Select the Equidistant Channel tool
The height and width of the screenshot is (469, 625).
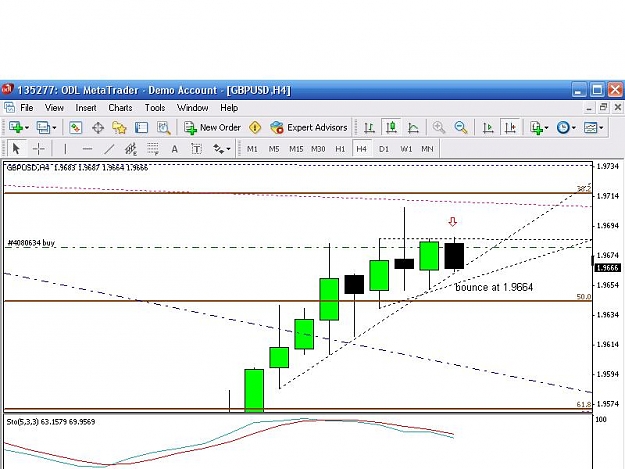tap(131, 149)
